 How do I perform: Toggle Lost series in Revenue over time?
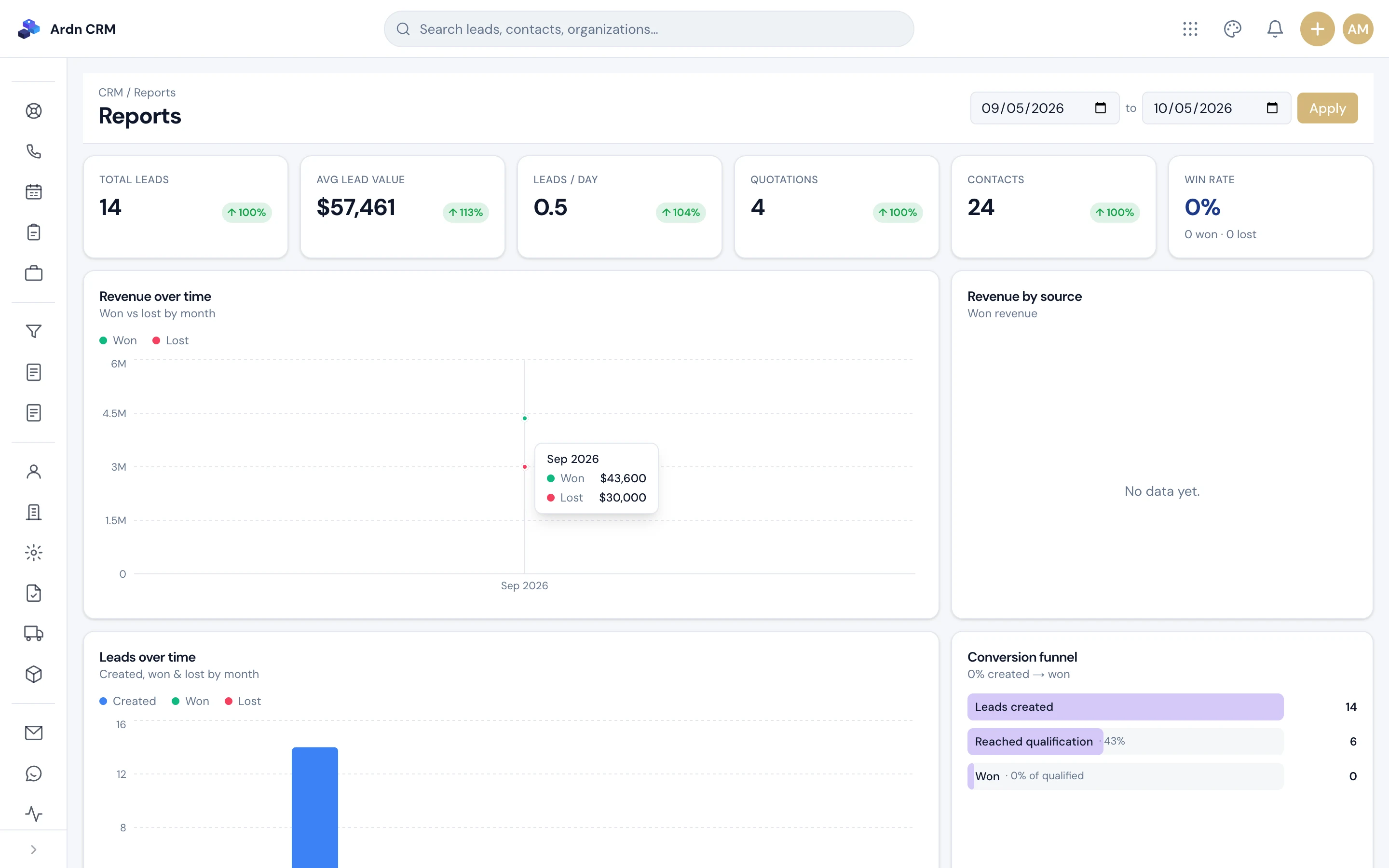(170, 340)
